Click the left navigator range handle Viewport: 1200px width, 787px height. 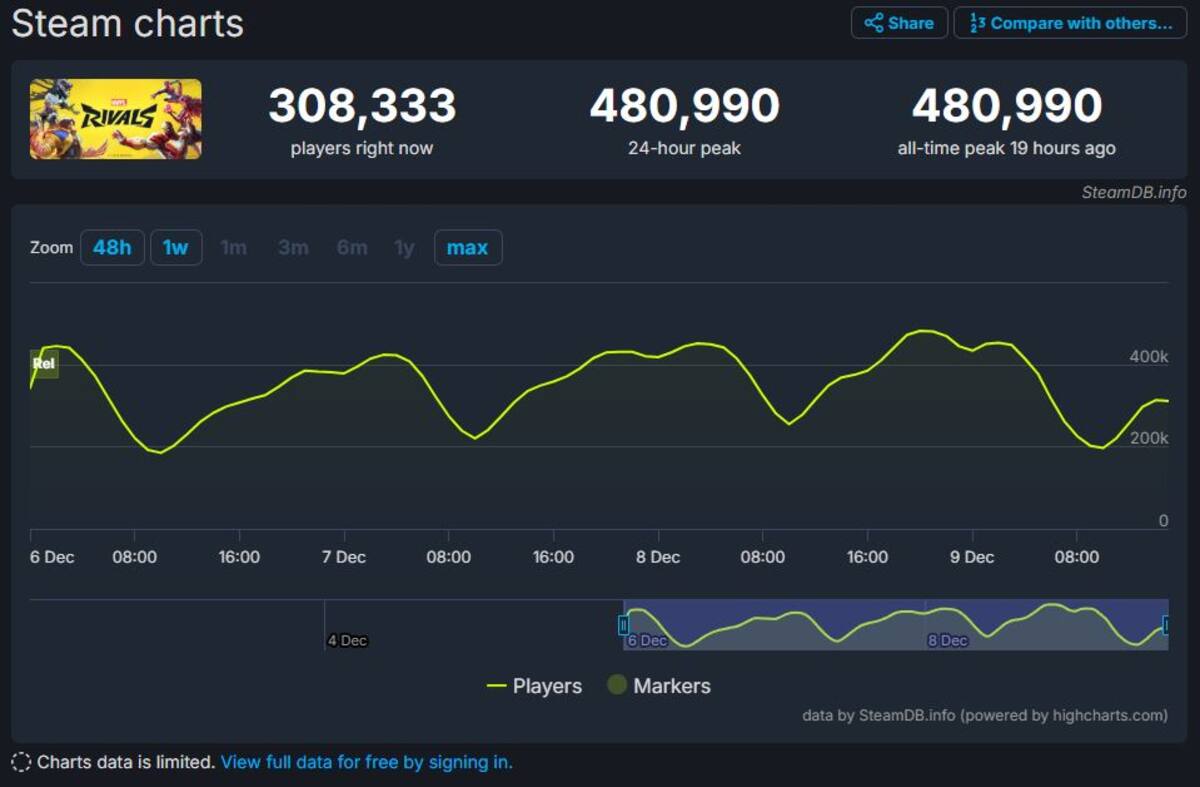624,626
